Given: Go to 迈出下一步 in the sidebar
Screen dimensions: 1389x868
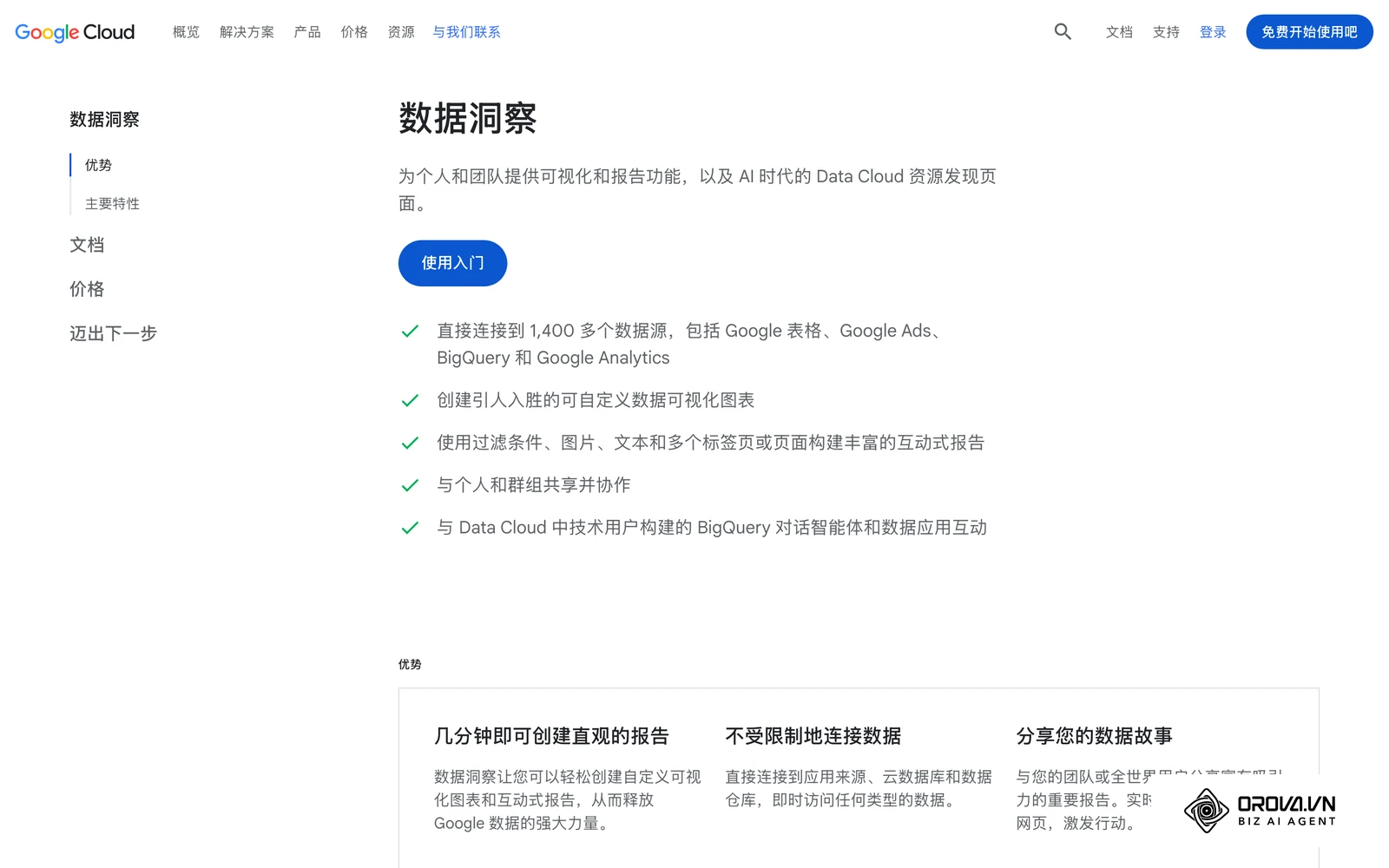Looking at the screenshot, I should (113, 333).
